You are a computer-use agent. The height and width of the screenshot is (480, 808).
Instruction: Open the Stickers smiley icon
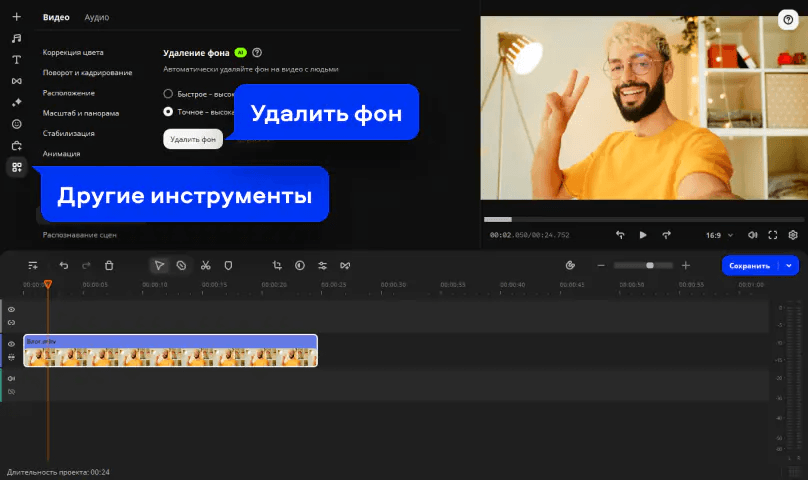coord(16,124)
